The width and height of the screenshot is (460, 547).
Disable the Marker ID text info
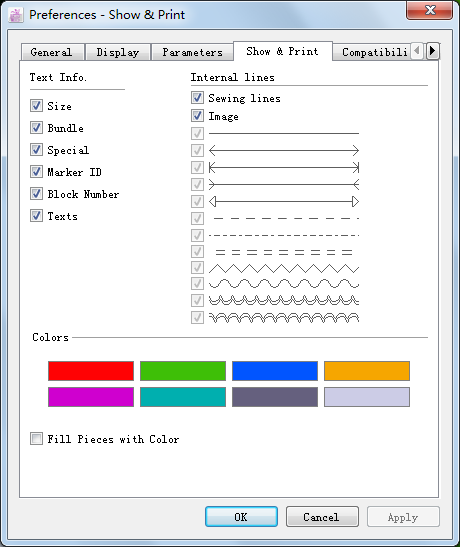[36, 172]
